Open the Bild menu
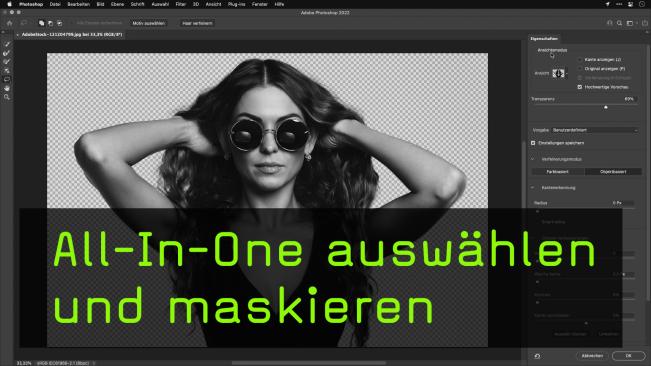 pyautogui.click(x=100, y=4)
